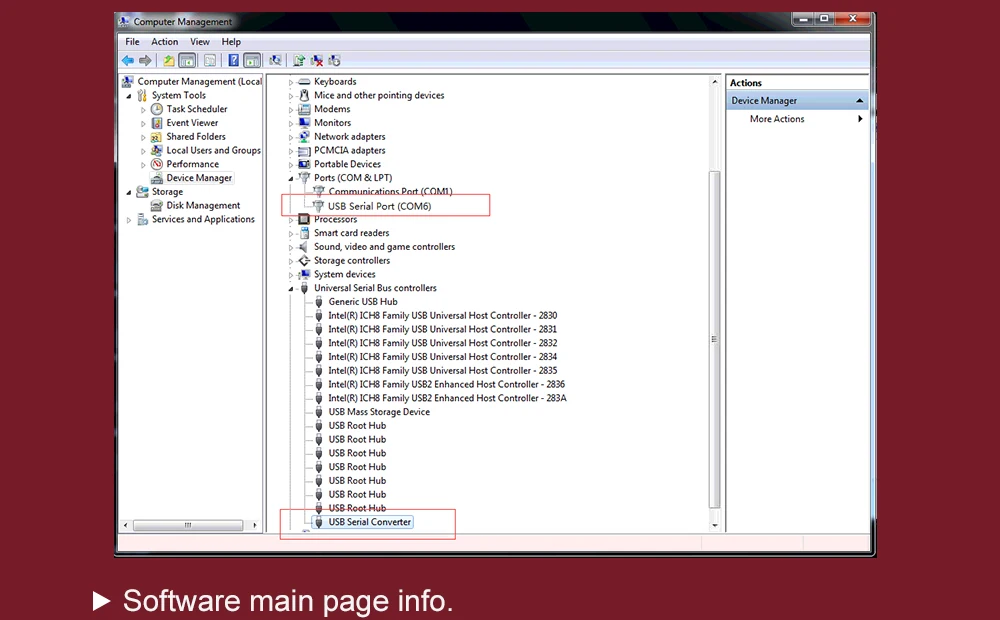Select Modems device category

(x=332, y=109)
